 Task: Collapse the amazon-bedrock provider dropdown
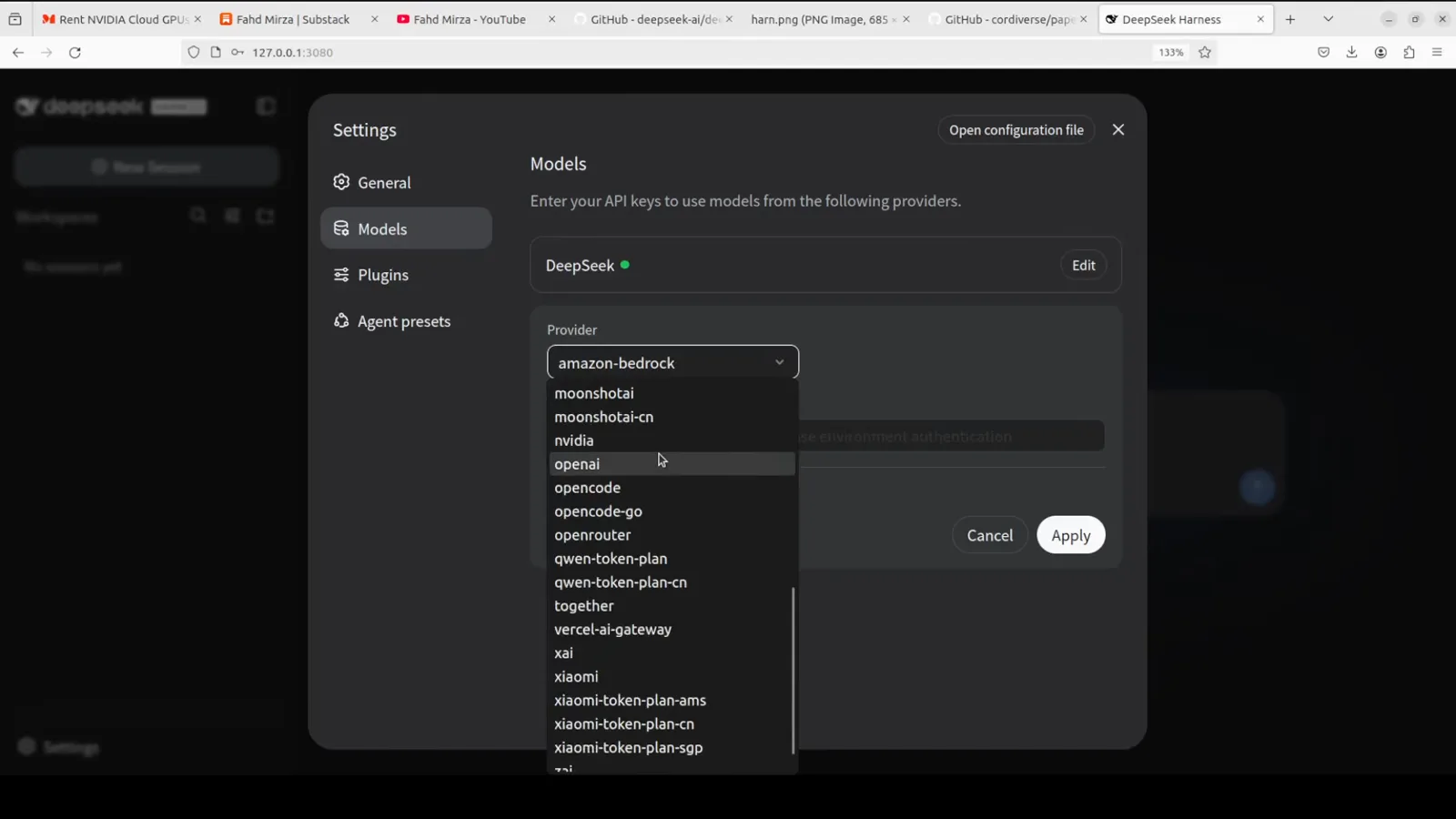(x=672, y=362)
